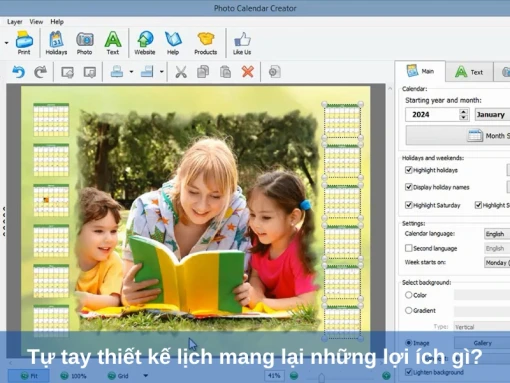The image size is (510, 383).
Task: Toggle Highlight Saturday checkbox
Action: pyautogui.click(x=409, y=205)
